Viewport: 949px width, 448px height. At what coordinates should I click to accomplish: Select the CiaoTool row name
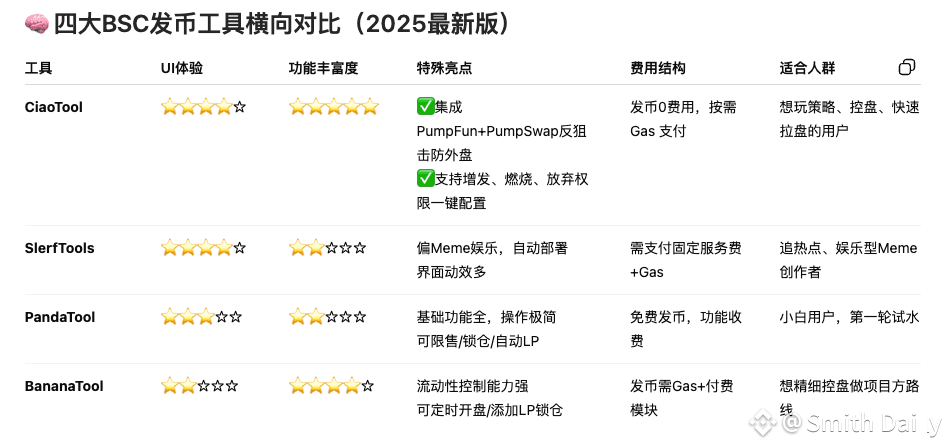56,107
